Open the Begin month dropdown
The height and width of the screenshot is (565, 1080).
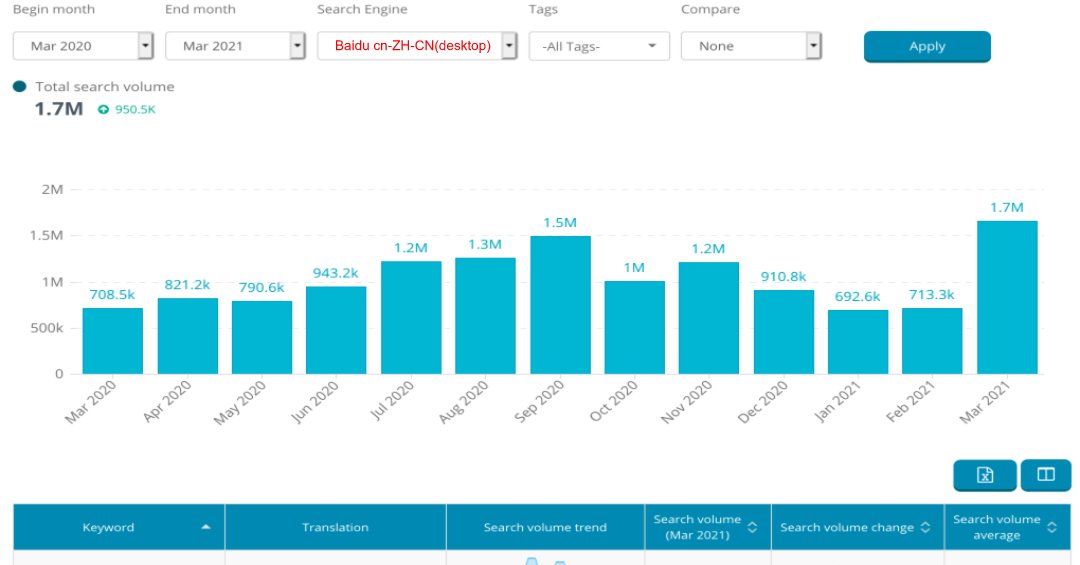click(x=145, y=46)
